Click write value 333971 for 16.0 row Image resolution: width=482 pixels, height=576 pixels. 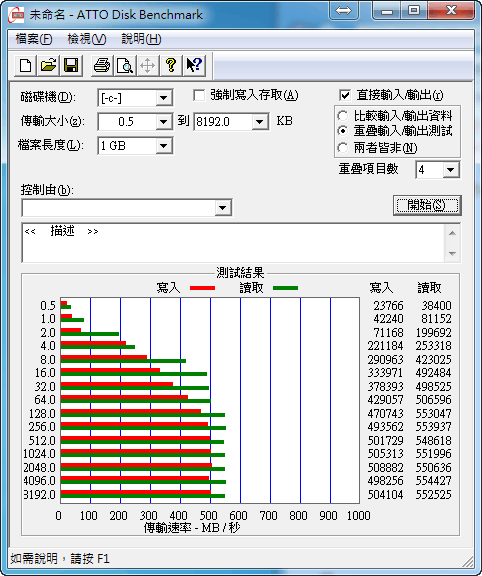pos(385,373)
